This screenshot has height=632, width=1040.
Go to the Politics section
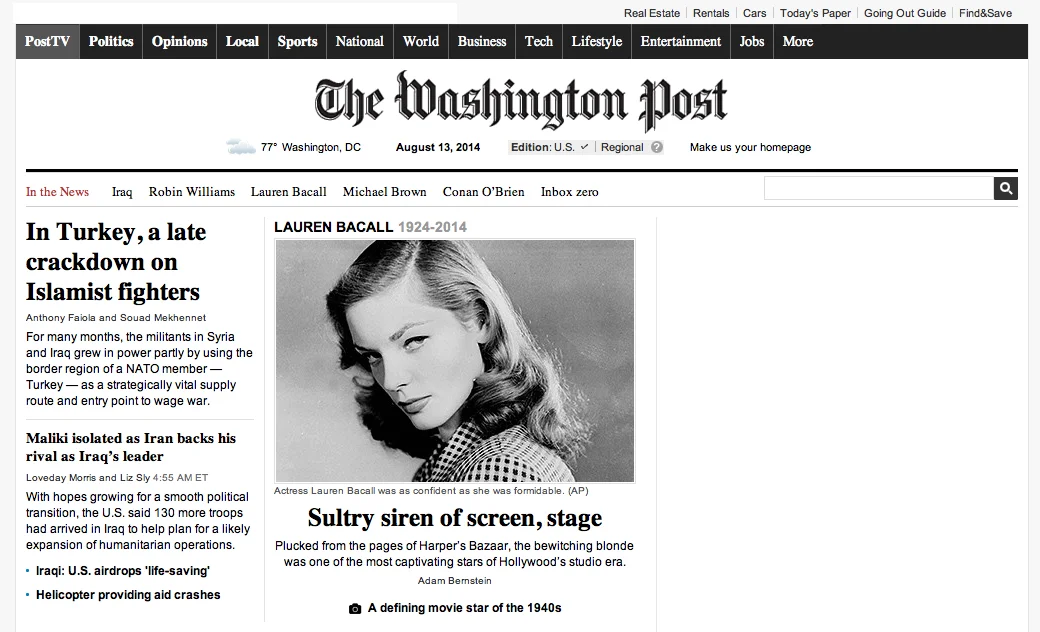coord(111,41)
